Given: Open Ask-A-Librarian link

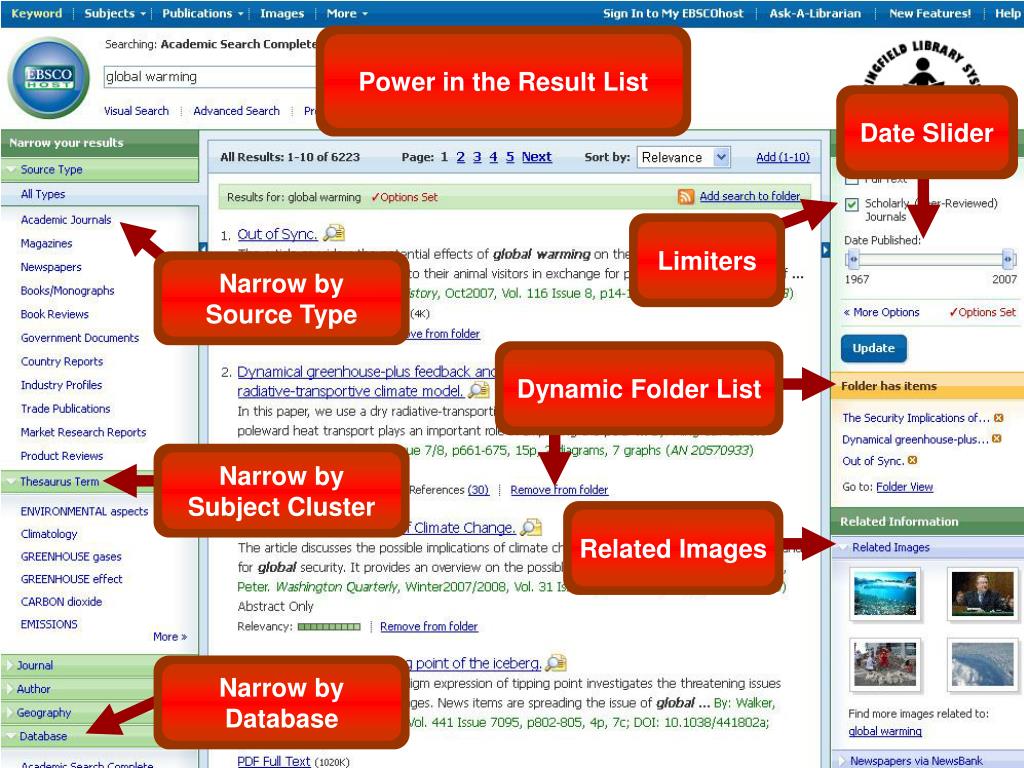Looking at the screenshot, I should (x=815, y=13).
